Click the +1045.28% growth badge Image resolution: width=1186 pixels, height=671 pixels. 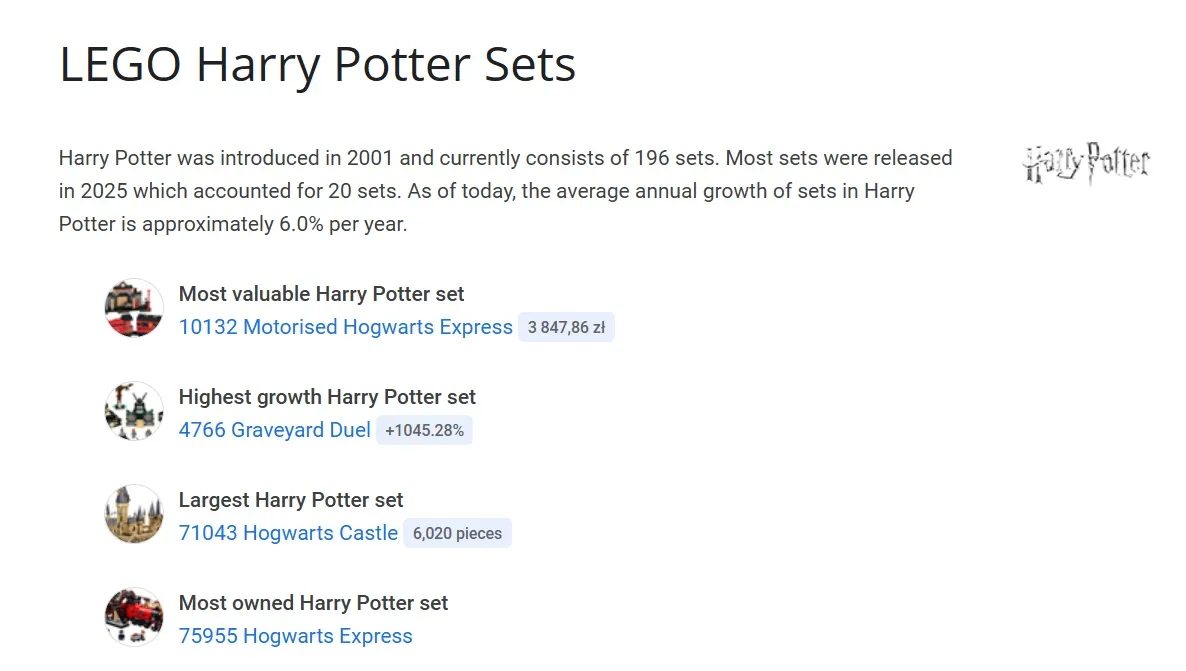tap(424, 430)
